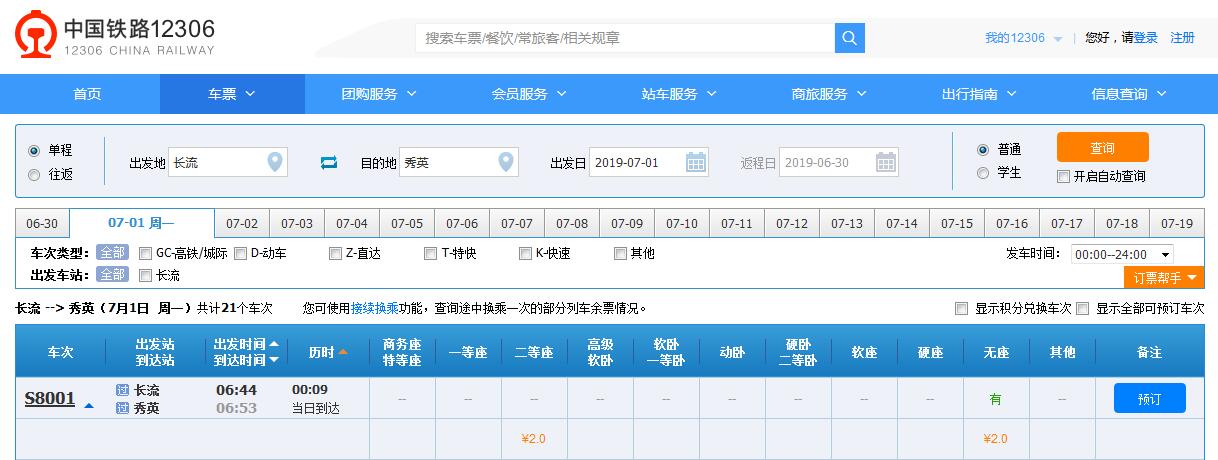Toggle 显示全部可预订车次 checkbox
Screen dimensions: 1218x460
click(x=1082, y=309)
